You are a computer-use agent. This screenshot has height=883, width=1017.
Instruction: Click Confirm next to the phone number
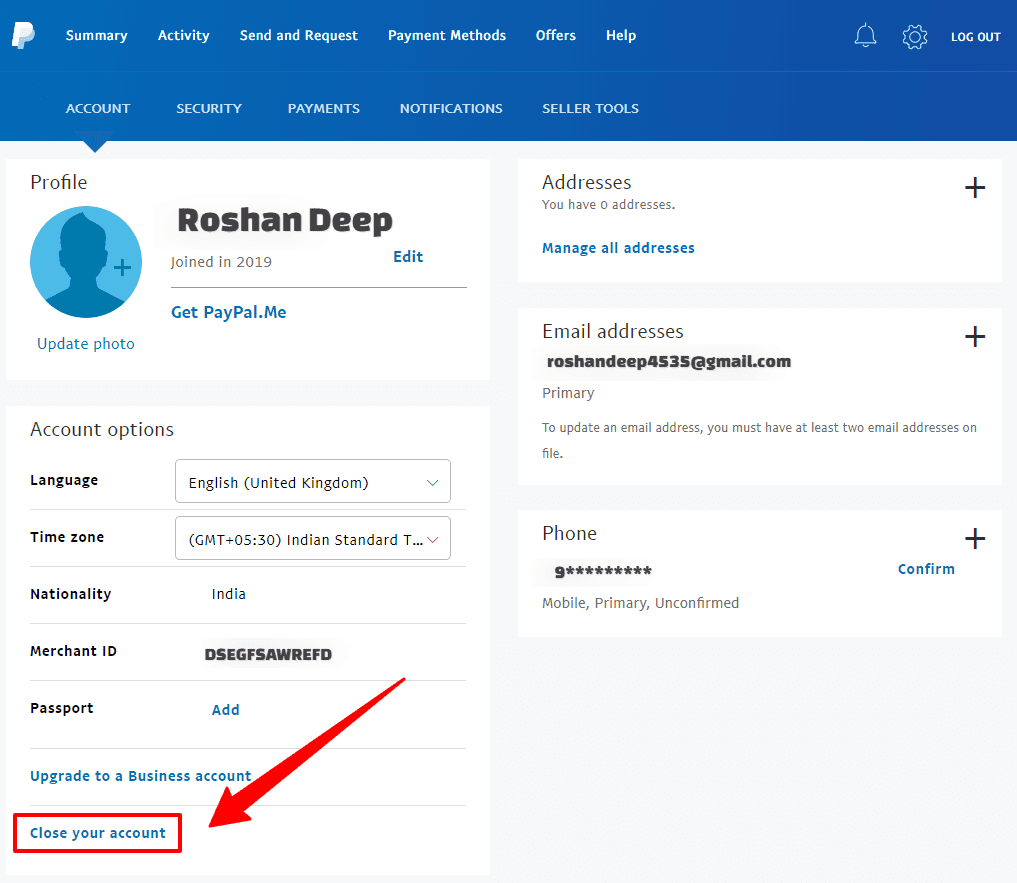click(925, 568)
